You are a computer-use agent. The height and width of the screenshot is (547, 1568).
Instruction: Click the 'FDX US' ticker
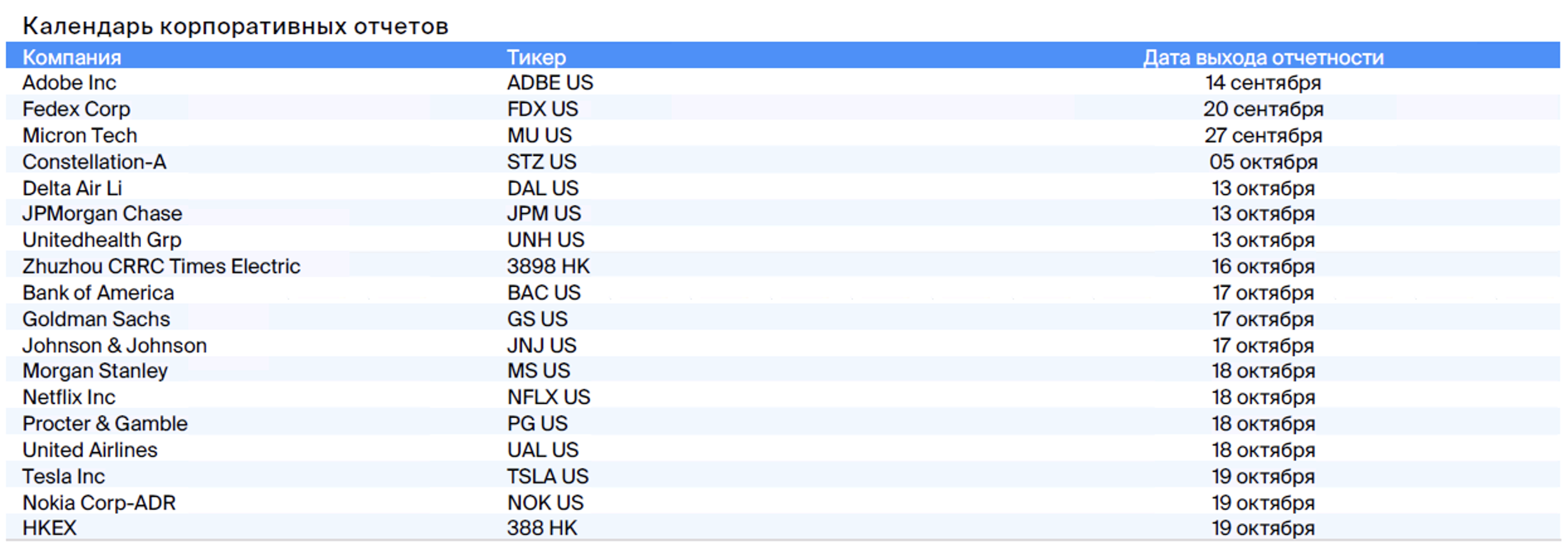[x=543, y=109]
